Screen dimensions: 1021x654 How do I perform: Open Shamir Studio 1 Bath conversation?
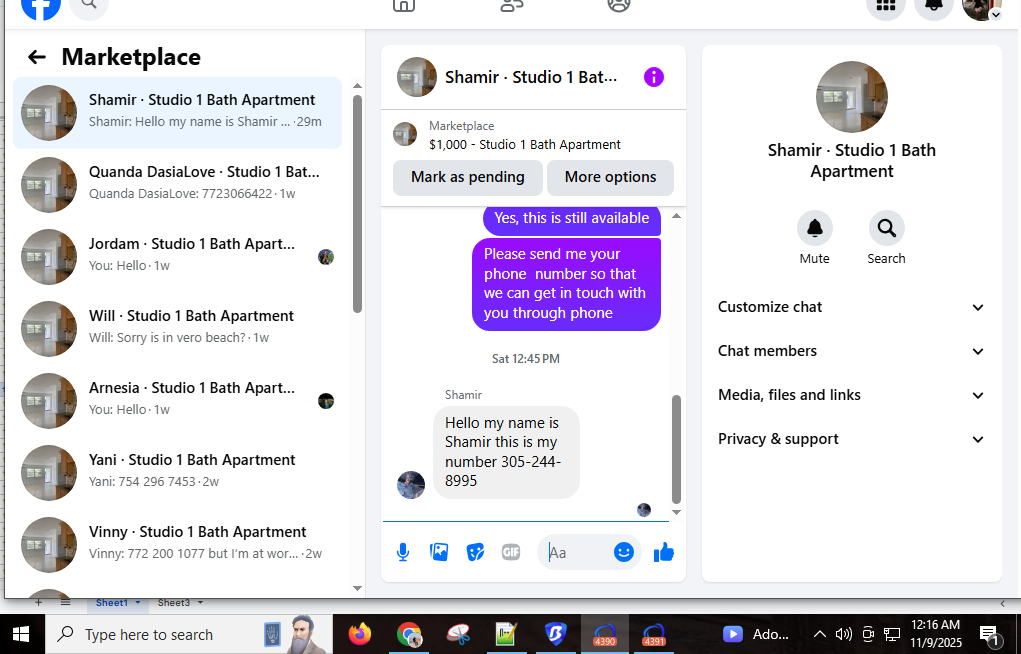click(177, 113)
